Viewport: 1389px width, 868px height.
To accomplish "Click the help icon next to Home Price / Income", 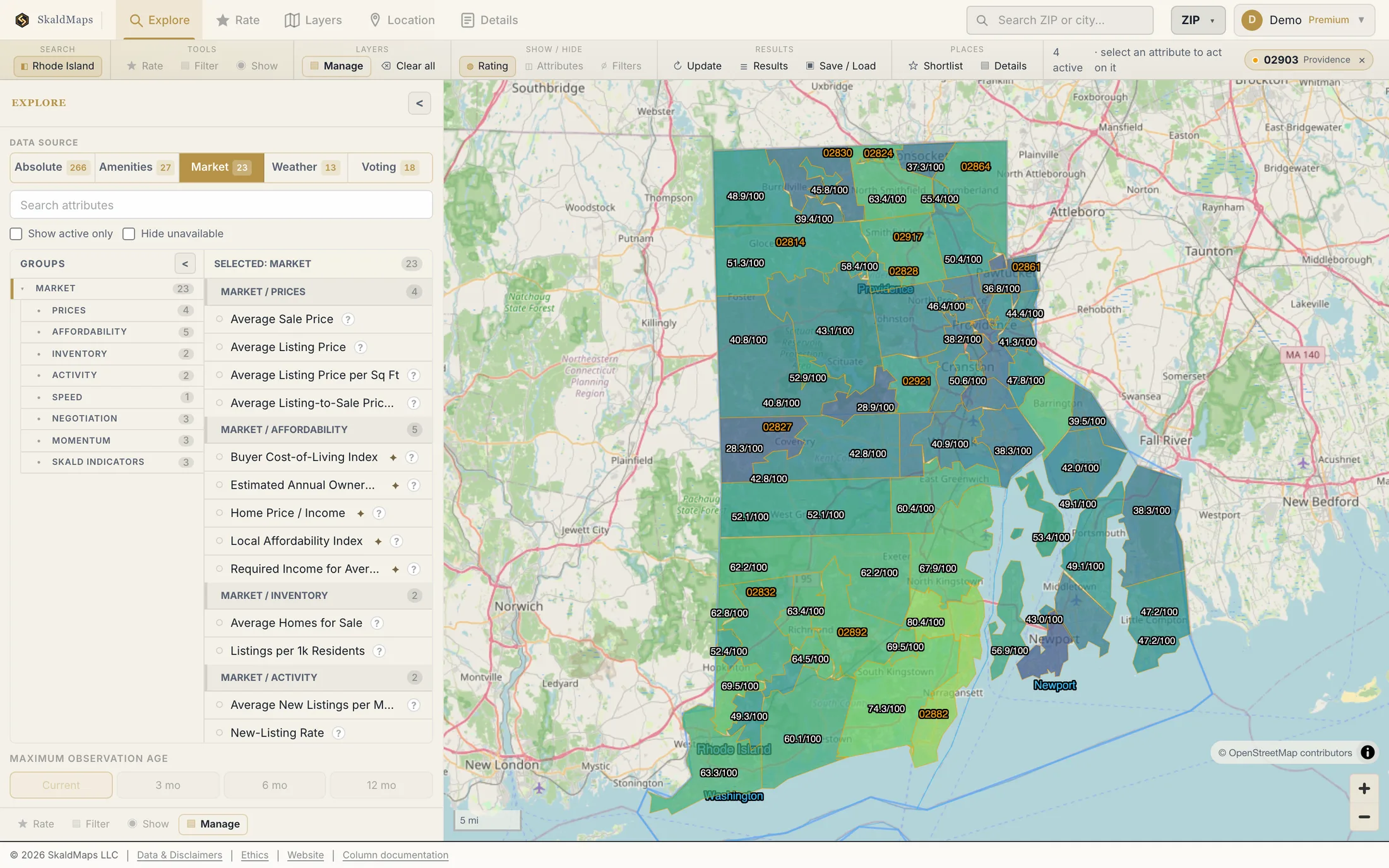I will (x=379, y=513).
